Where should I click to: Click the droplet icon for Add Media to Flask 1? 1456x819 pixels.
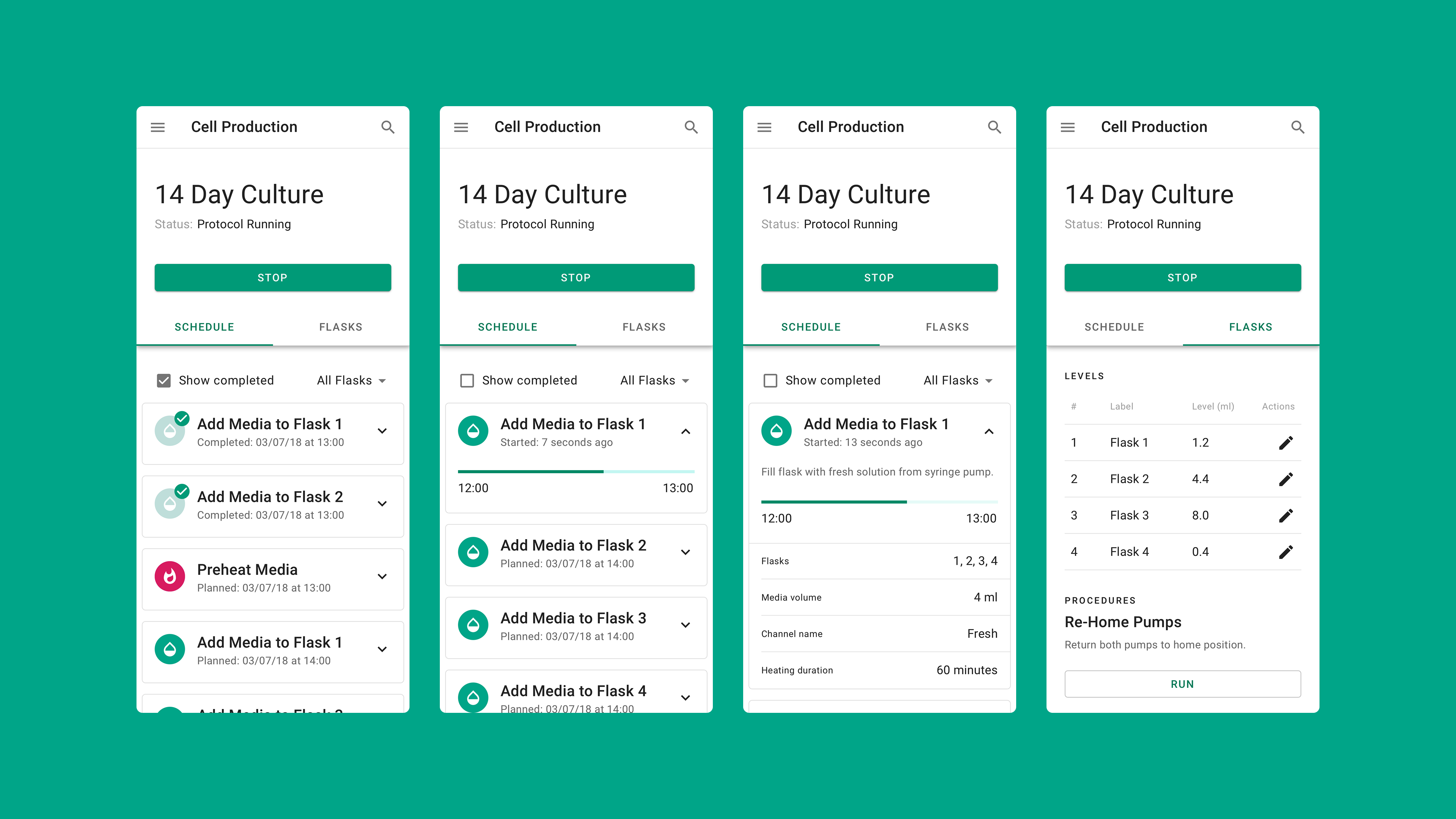pos(169,649)
